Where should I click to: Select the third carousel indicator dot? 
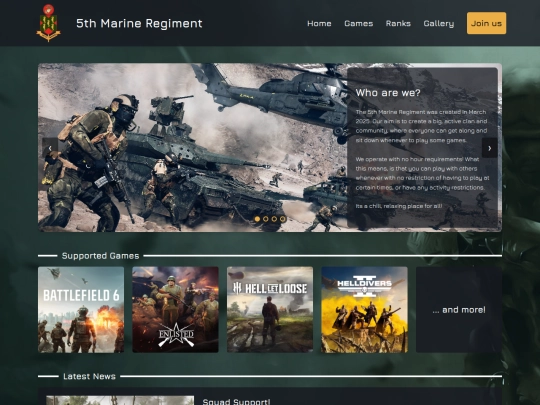tap(274, 219)
